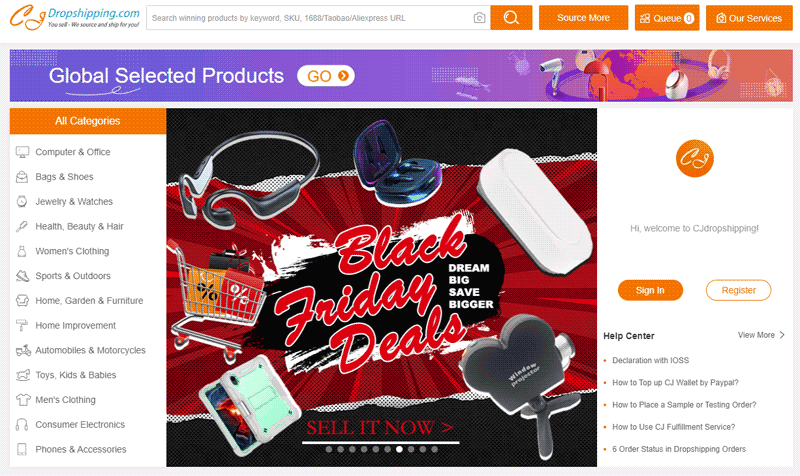This screenshot has width=800, height=476.
Task: Open the Home Improvement category
Action: 76,325
